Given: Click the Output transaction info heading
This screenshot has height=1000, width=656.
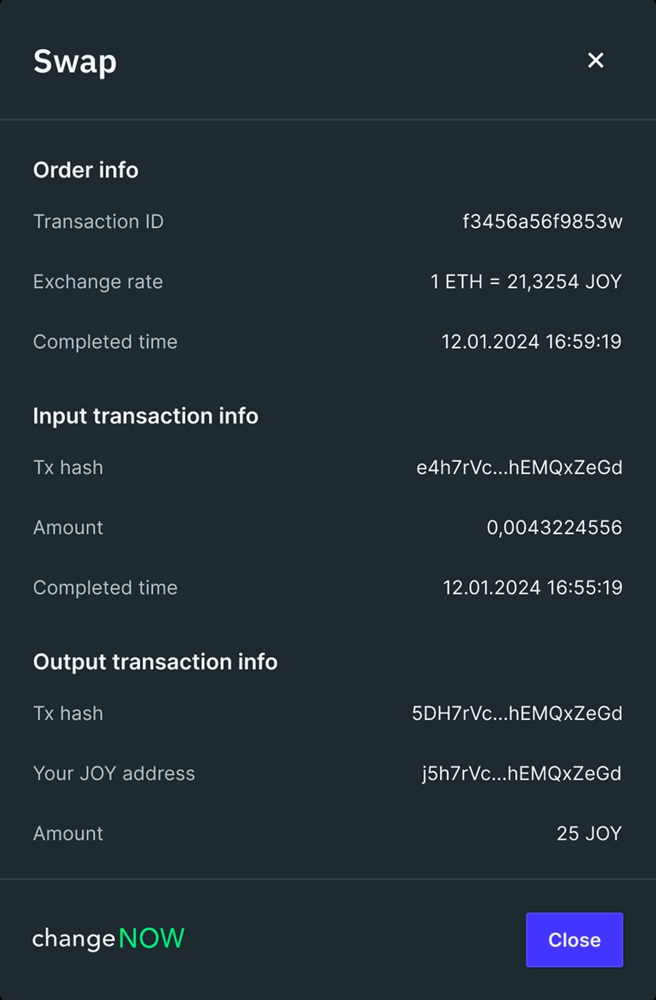Looking at the screenshot, I should [155, 662].
